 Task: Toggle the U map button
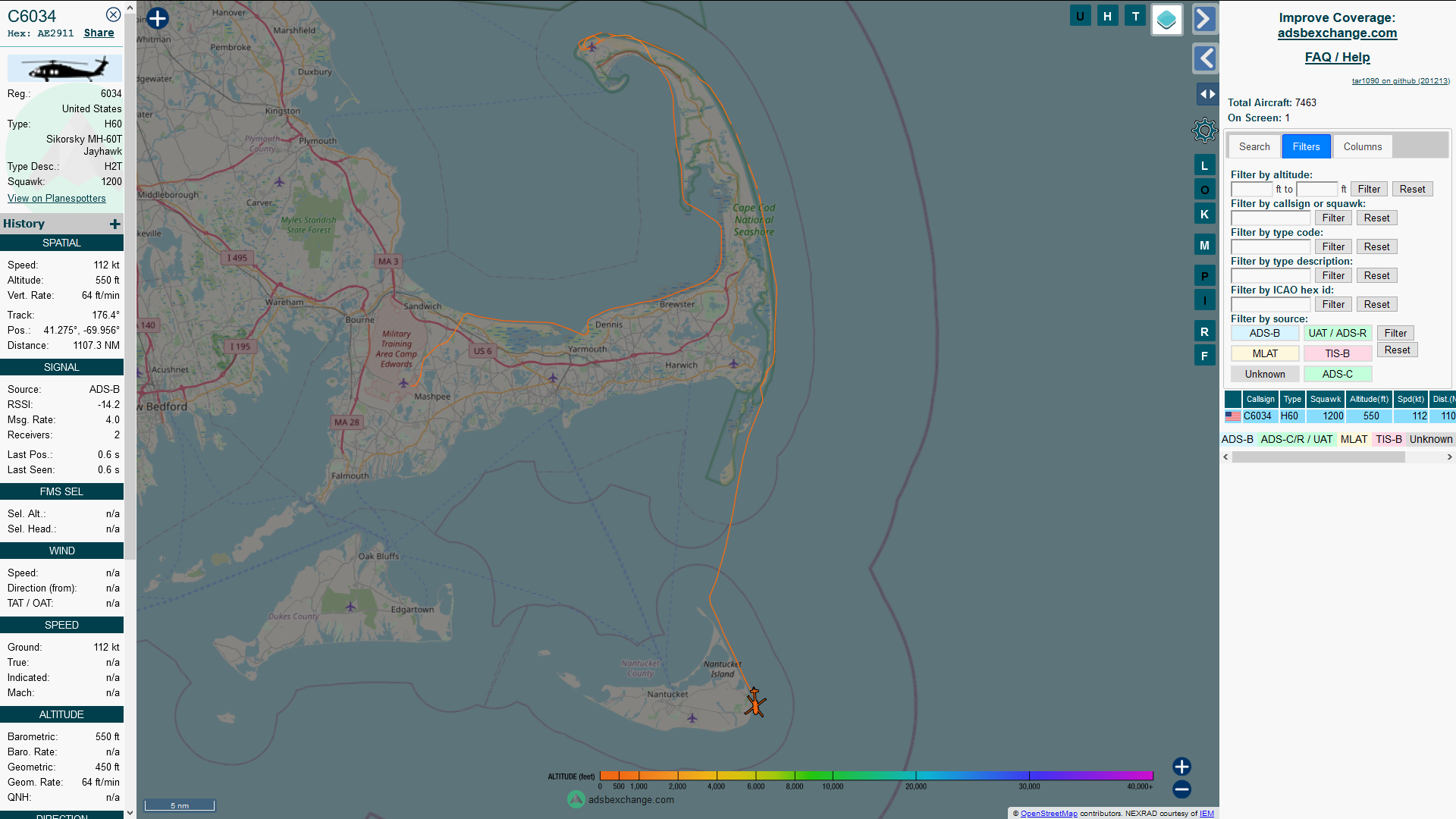(x=1080, y=16)
